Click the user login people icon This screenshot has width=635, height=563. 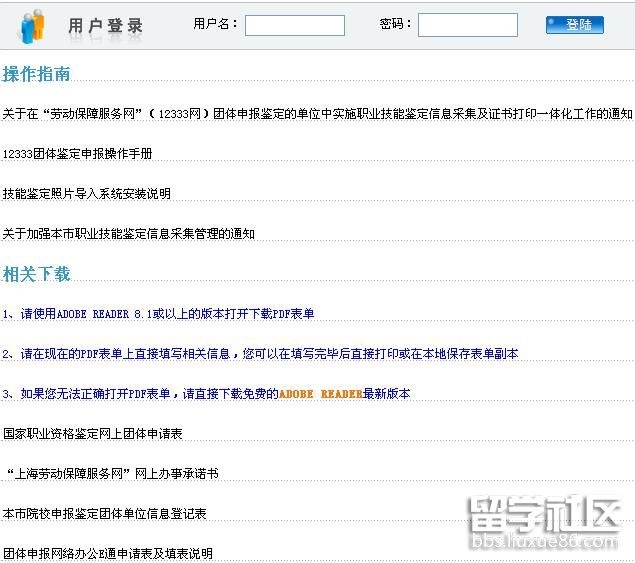tap(32, 25)
